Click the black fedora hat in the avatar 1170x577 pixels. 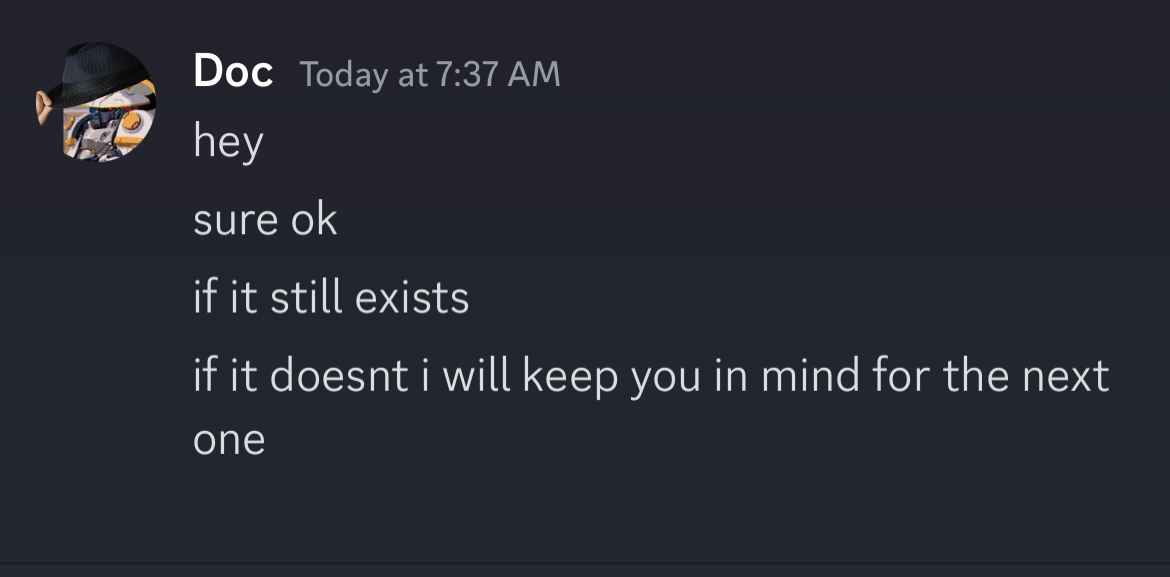tap(96, 75)
